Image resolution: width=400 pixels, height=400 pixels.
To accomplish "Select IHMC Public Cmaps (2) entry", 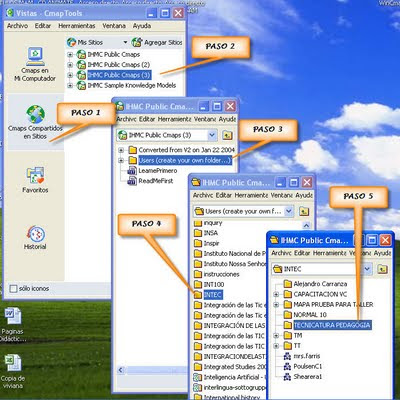I will coord(119,65).
